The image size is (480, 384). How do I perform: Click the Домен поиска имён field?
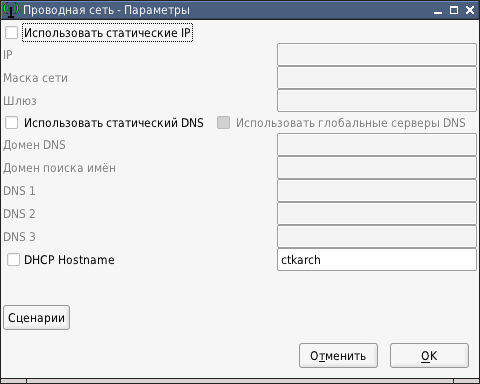point(377,168)
